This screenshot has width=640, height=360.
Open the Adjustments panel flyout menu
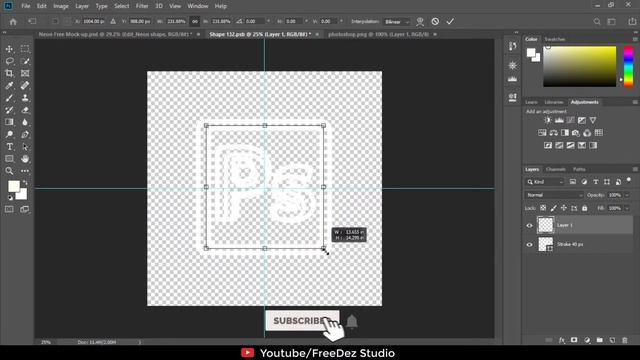635,102
